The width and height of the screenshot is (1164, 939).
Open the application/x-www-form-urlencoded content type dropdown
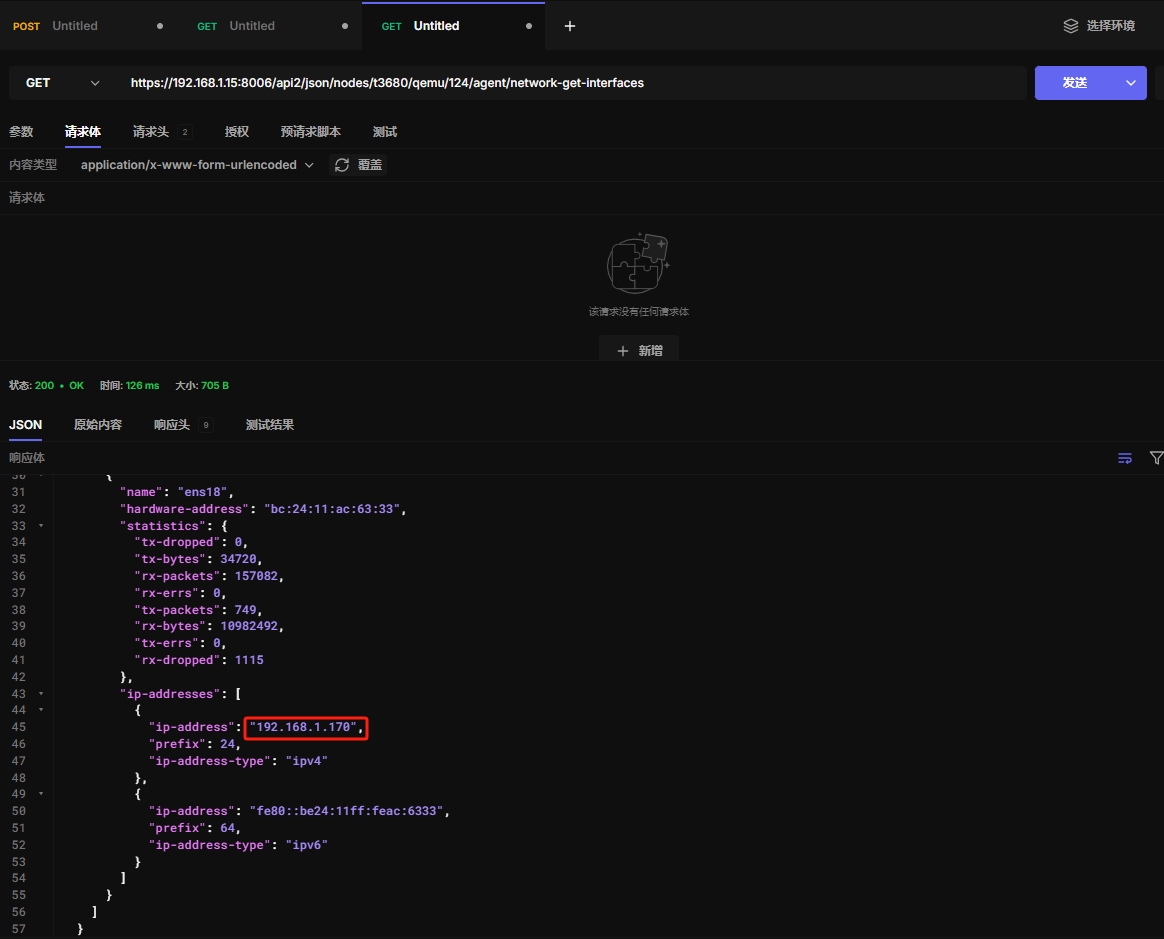(197, 165)
